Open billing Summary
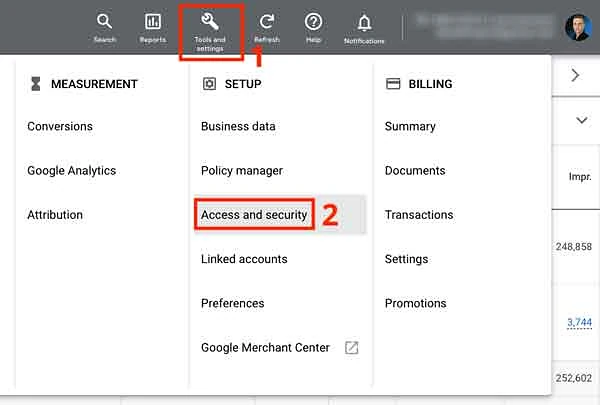Screen dimensions: 600x405 click(410, 127)
